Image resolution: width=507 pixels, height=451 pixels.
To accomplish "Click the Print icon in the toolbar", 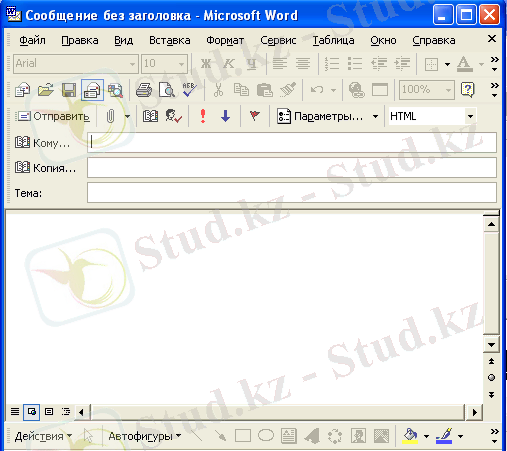I will (x=144, y=90).
